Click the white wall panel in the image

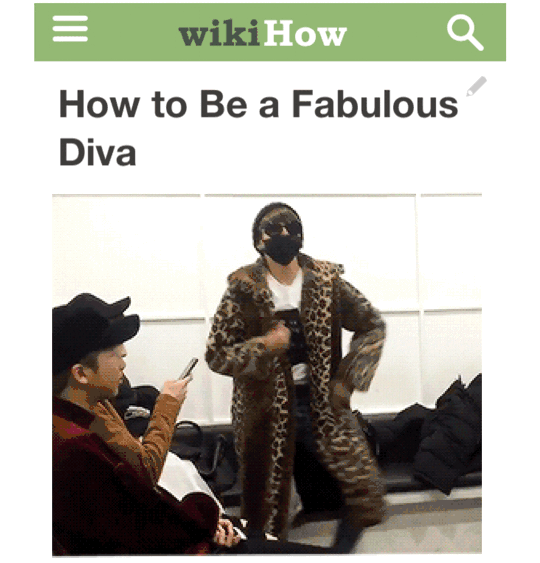point(129,251)
